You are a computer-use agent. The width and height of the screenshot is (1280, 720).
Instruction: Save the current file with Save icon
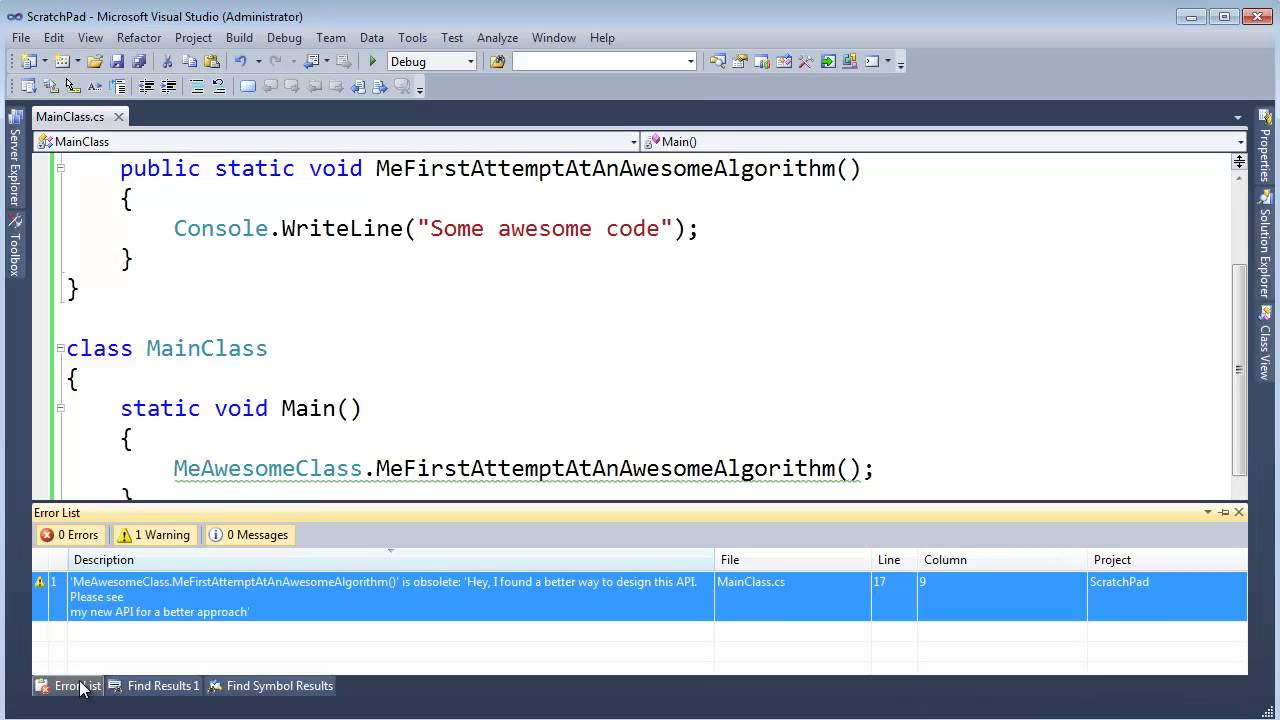(x=117, y=61)
